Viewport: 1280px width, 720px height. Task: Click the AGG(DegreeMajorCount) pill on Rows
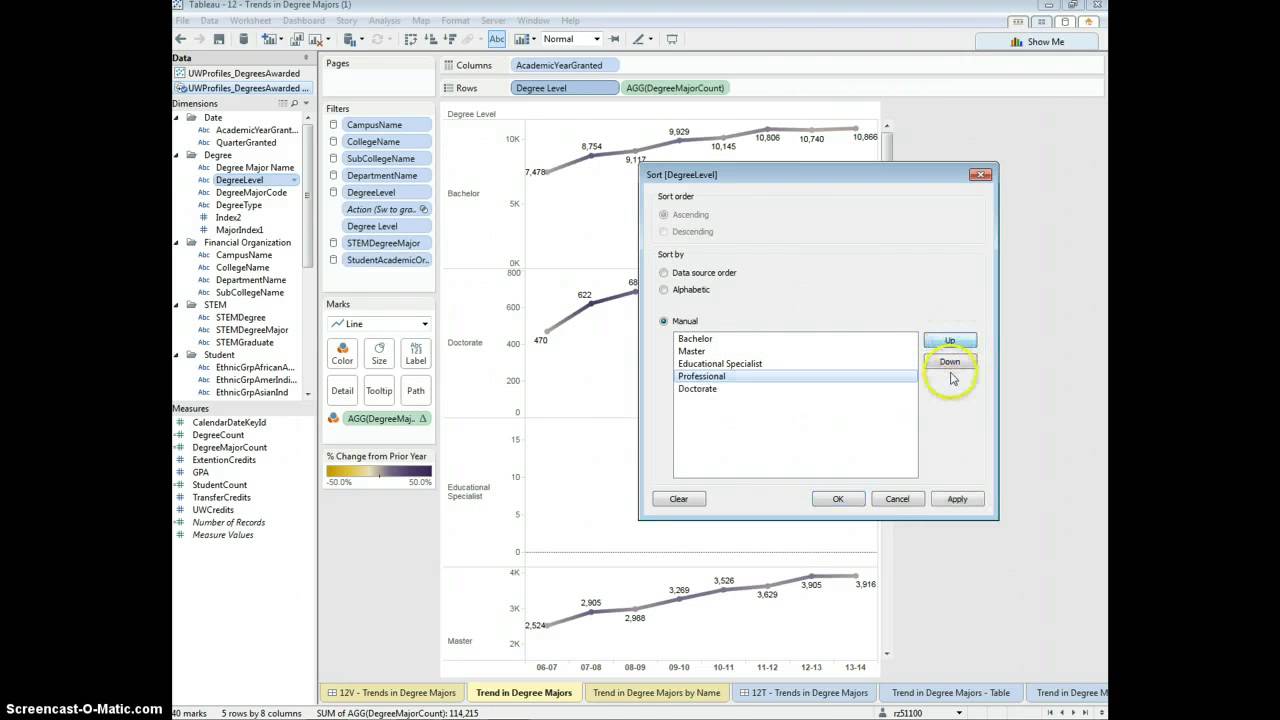click(x=675, y=88)
